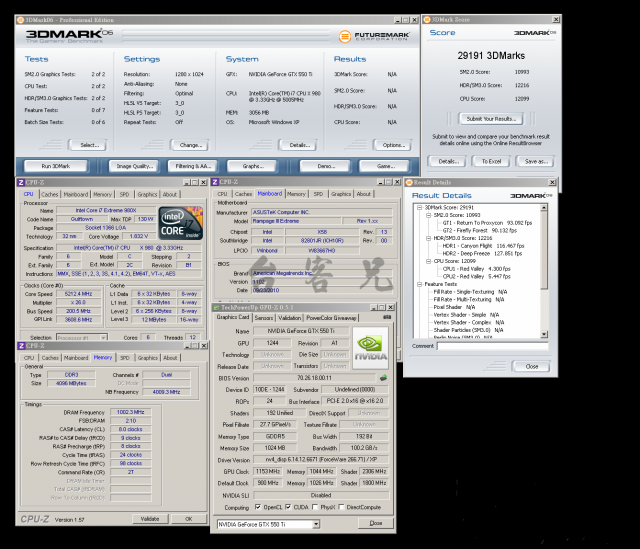Image resolution: width=640 pixels, height=549 pixels.
Task: Click OK in the CPU-Z Memory window
Action: coord(189,519)
